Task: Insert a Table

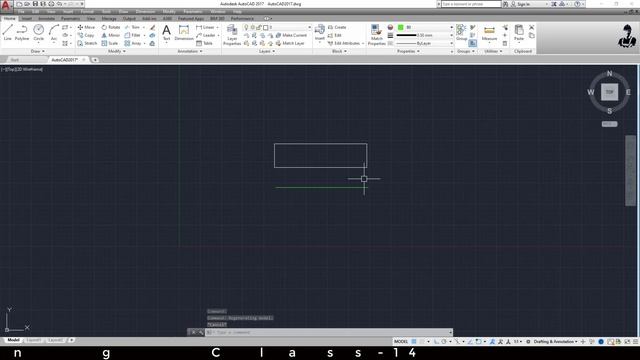Action: click(x=204, y=43)
